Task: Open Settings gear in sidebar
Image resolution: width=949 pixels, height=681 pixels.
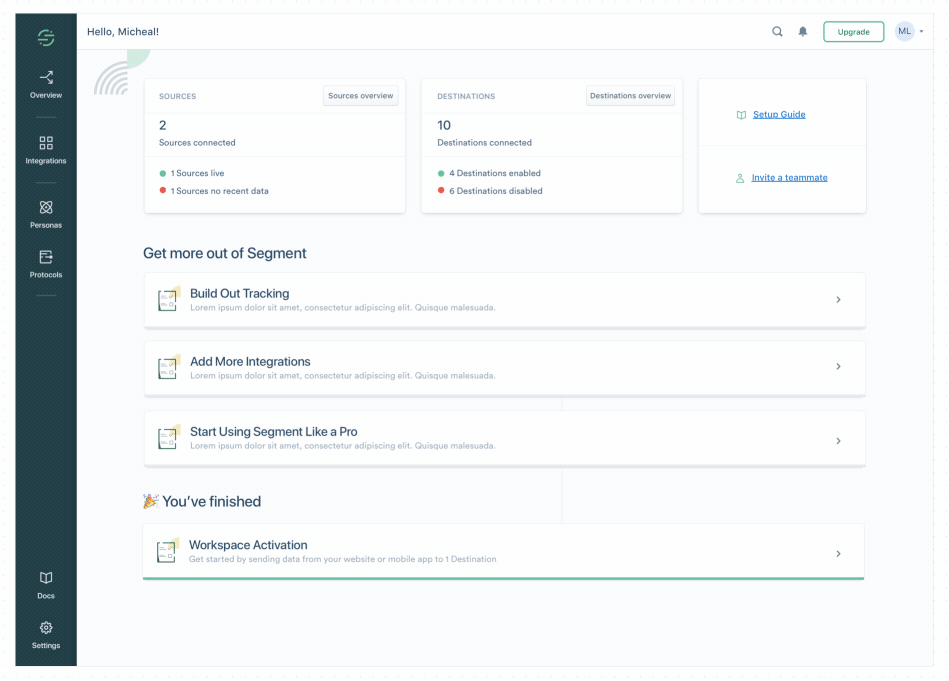Action: pos(46,635)
